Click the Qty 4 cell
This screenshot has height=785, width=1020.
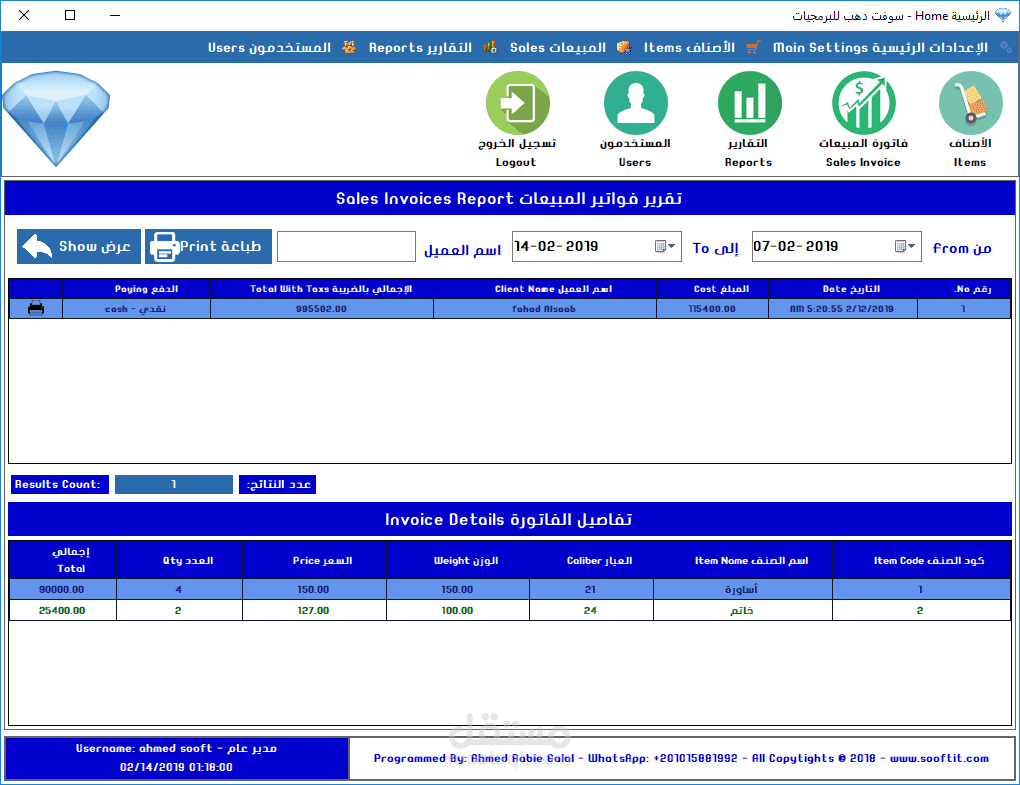(179, 589)
